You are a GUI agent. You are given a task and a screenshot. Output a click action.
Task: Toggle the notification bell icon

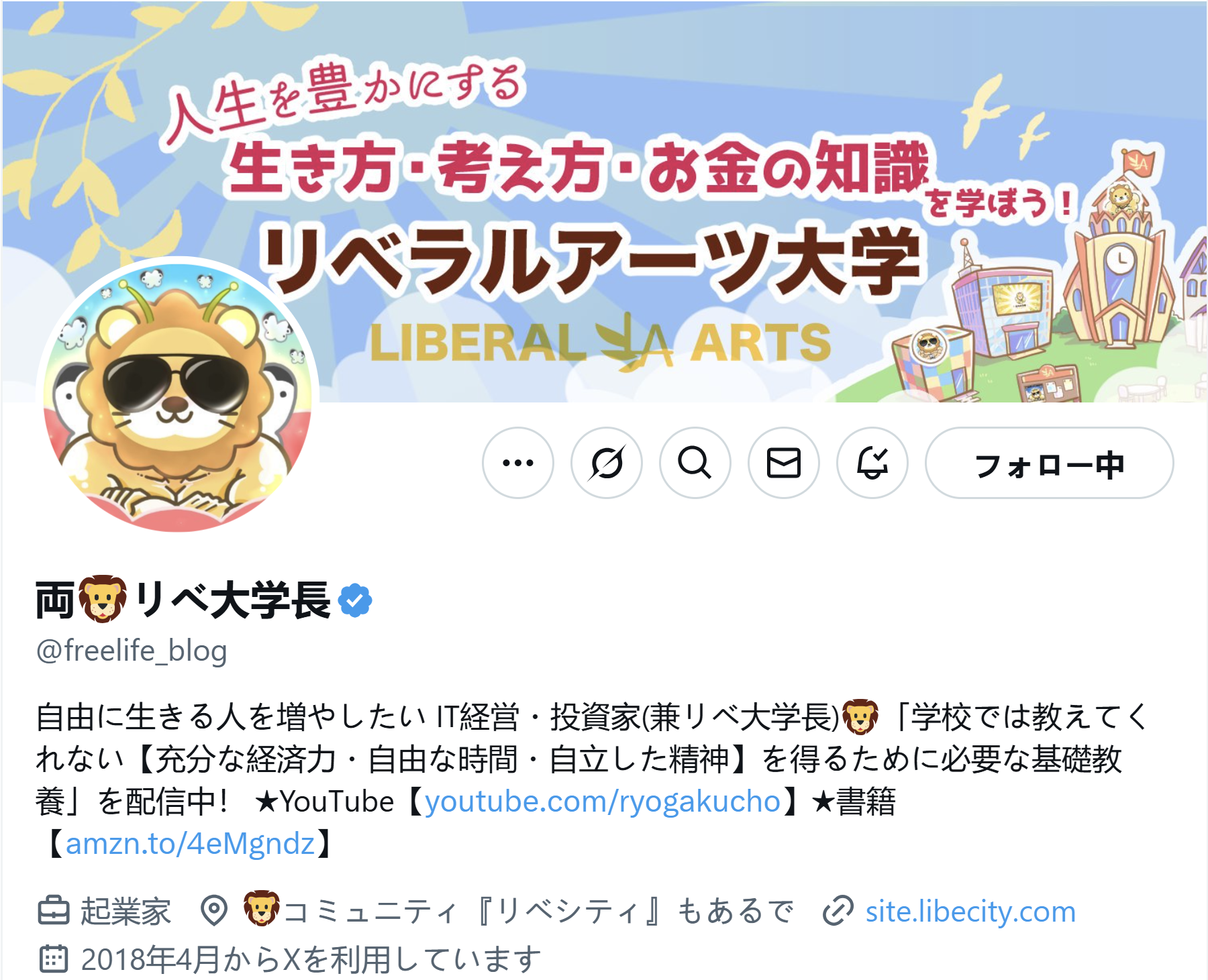coord(872,463)
